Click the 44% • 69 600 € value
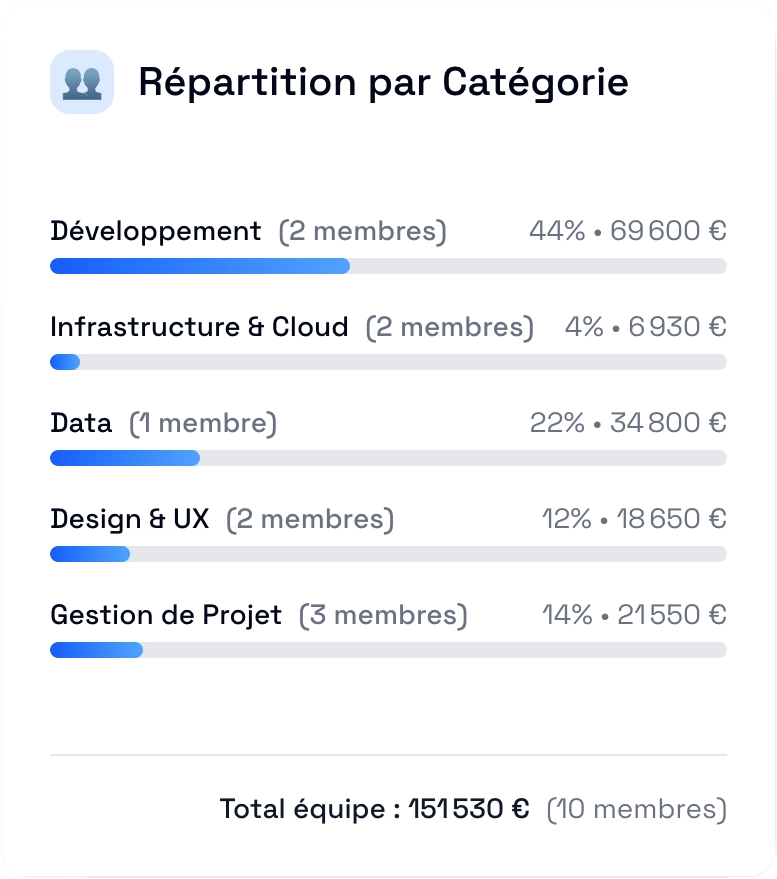The image size is (777, 879). [628, 230]
